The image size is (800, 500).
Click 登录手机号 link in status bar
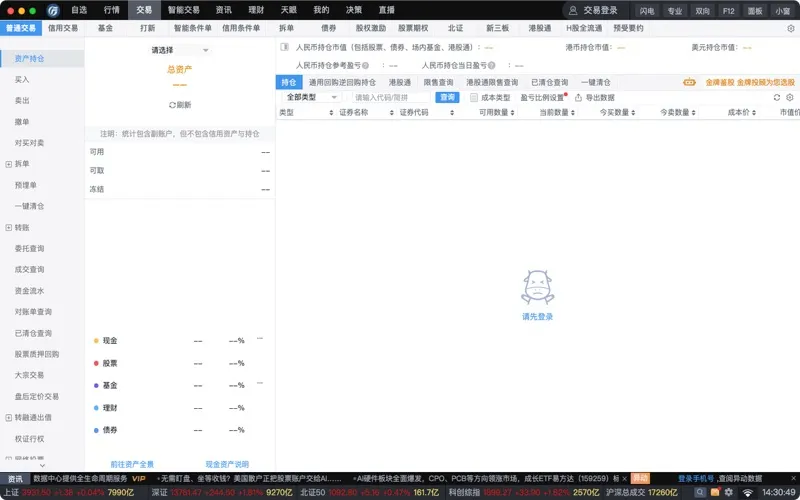[695, 479]
